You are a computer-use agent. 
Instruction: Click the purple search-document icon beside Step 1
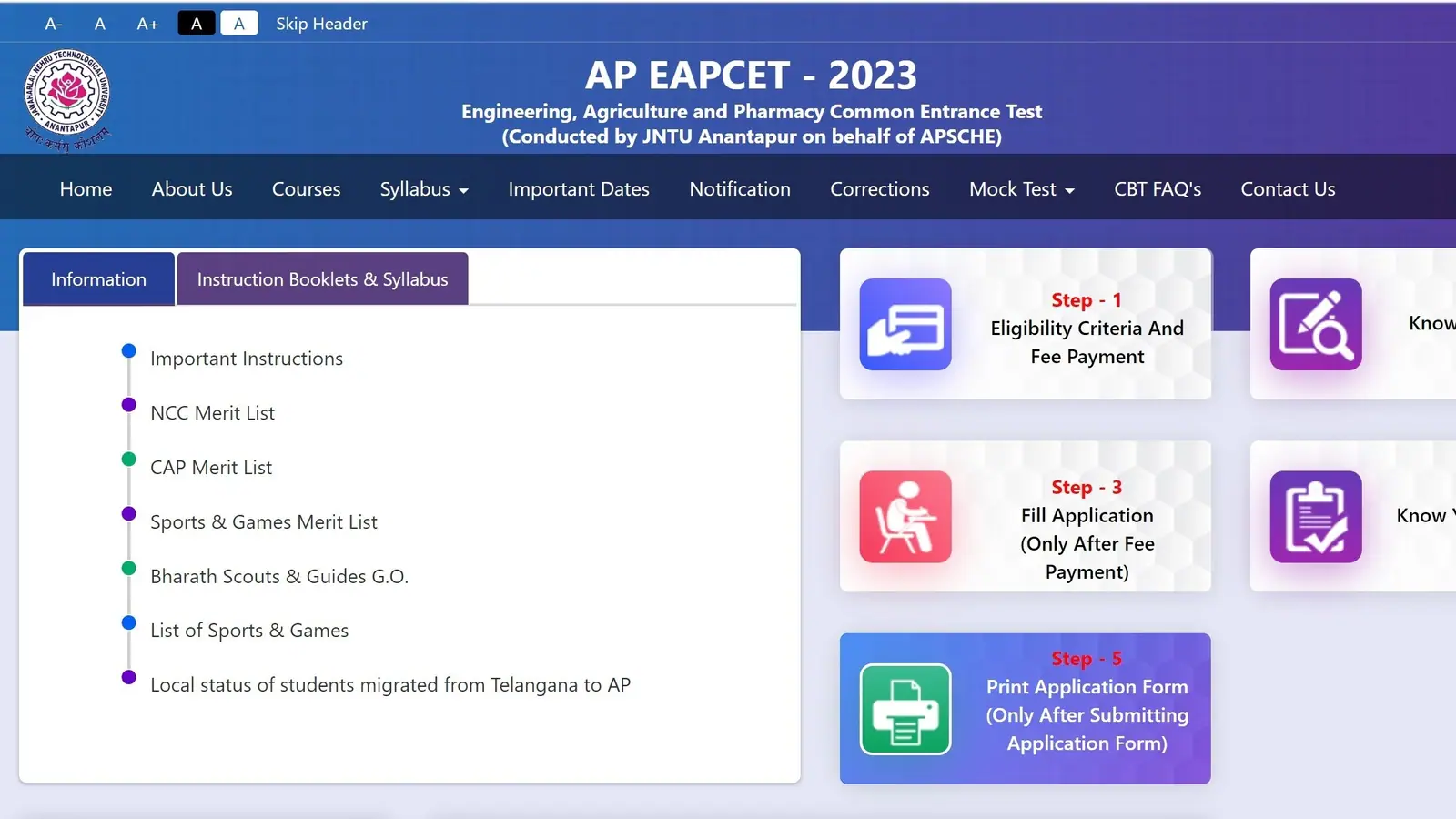pos(1316,324)
